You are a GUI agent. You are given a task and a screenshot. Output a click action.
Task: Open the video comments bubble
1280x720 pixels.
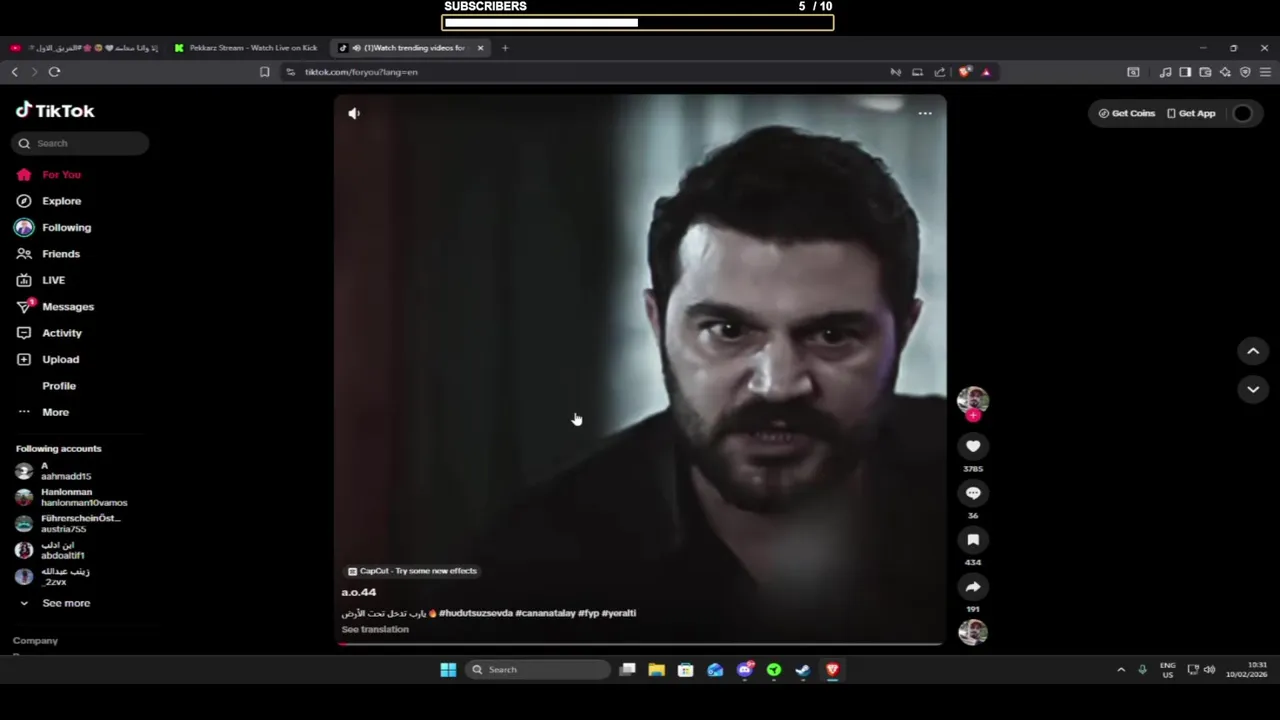click(973, 493)
